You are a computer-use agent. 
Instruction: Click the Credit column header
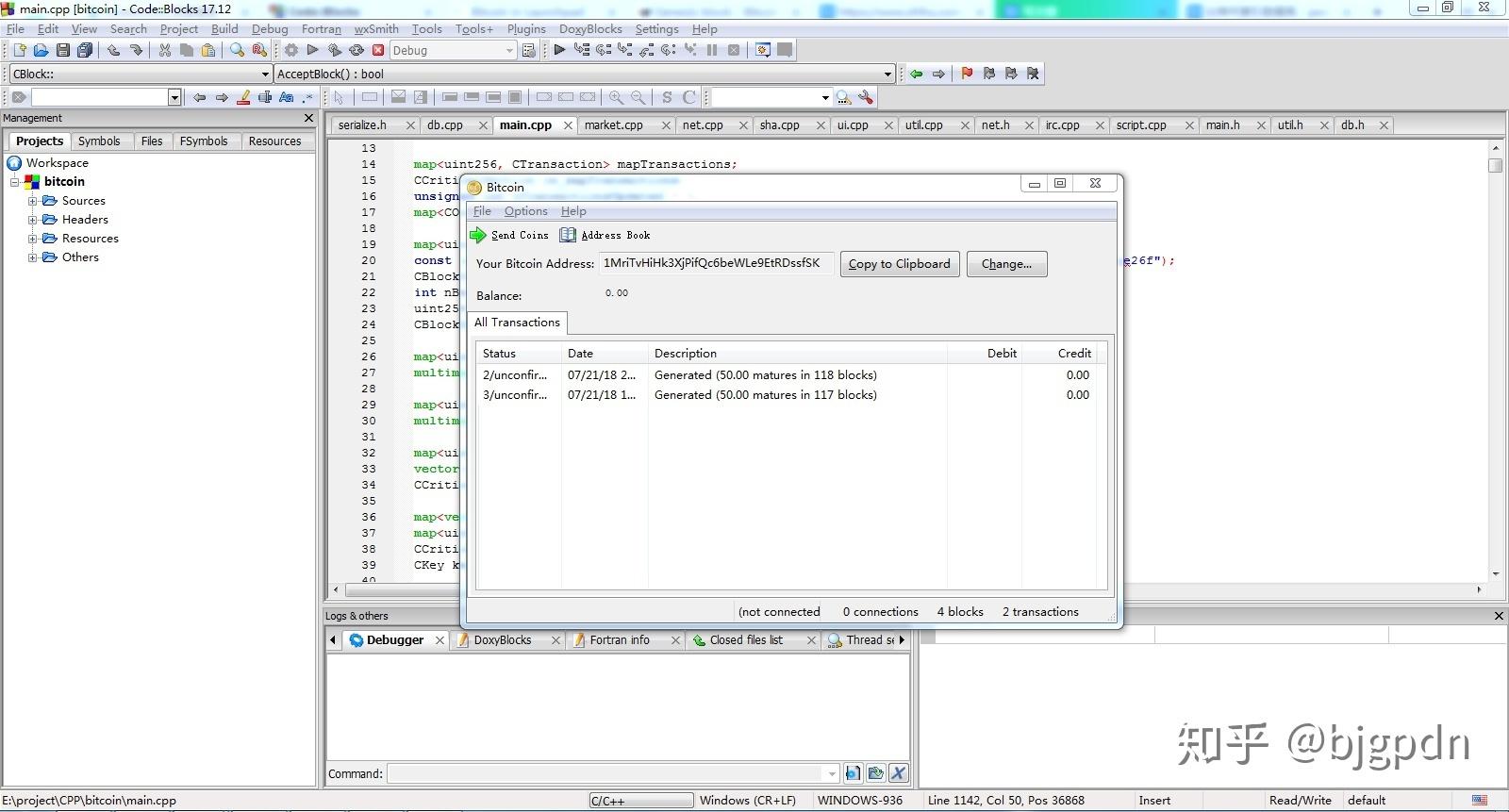[x=1059, y=354]
